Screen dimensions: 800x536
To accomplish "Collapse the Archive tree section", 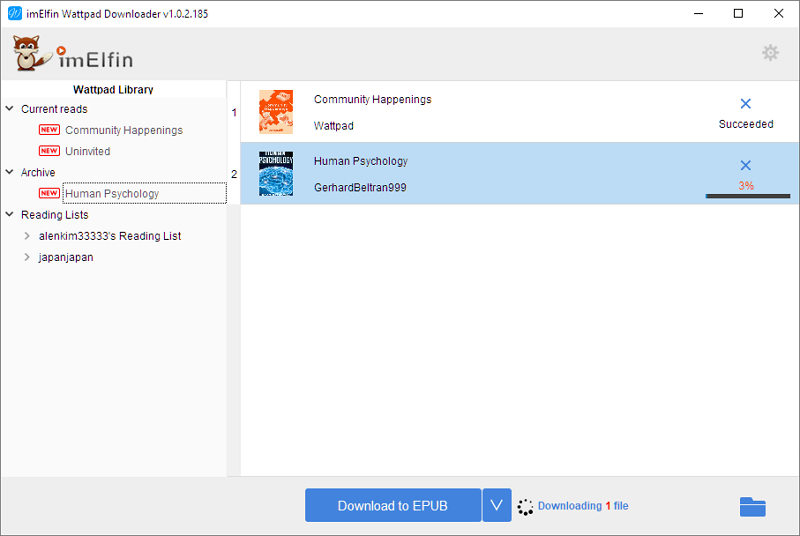I will (9, 172).
